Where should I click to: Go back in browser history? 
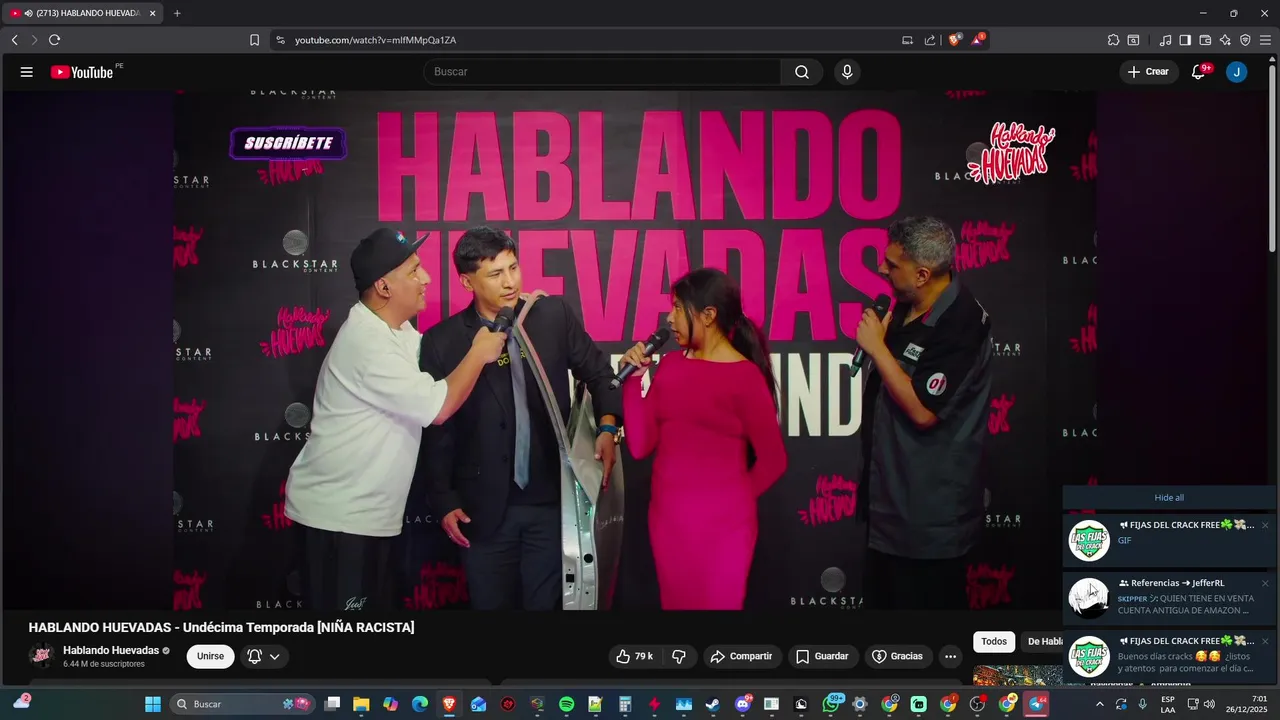pos(15,40)
